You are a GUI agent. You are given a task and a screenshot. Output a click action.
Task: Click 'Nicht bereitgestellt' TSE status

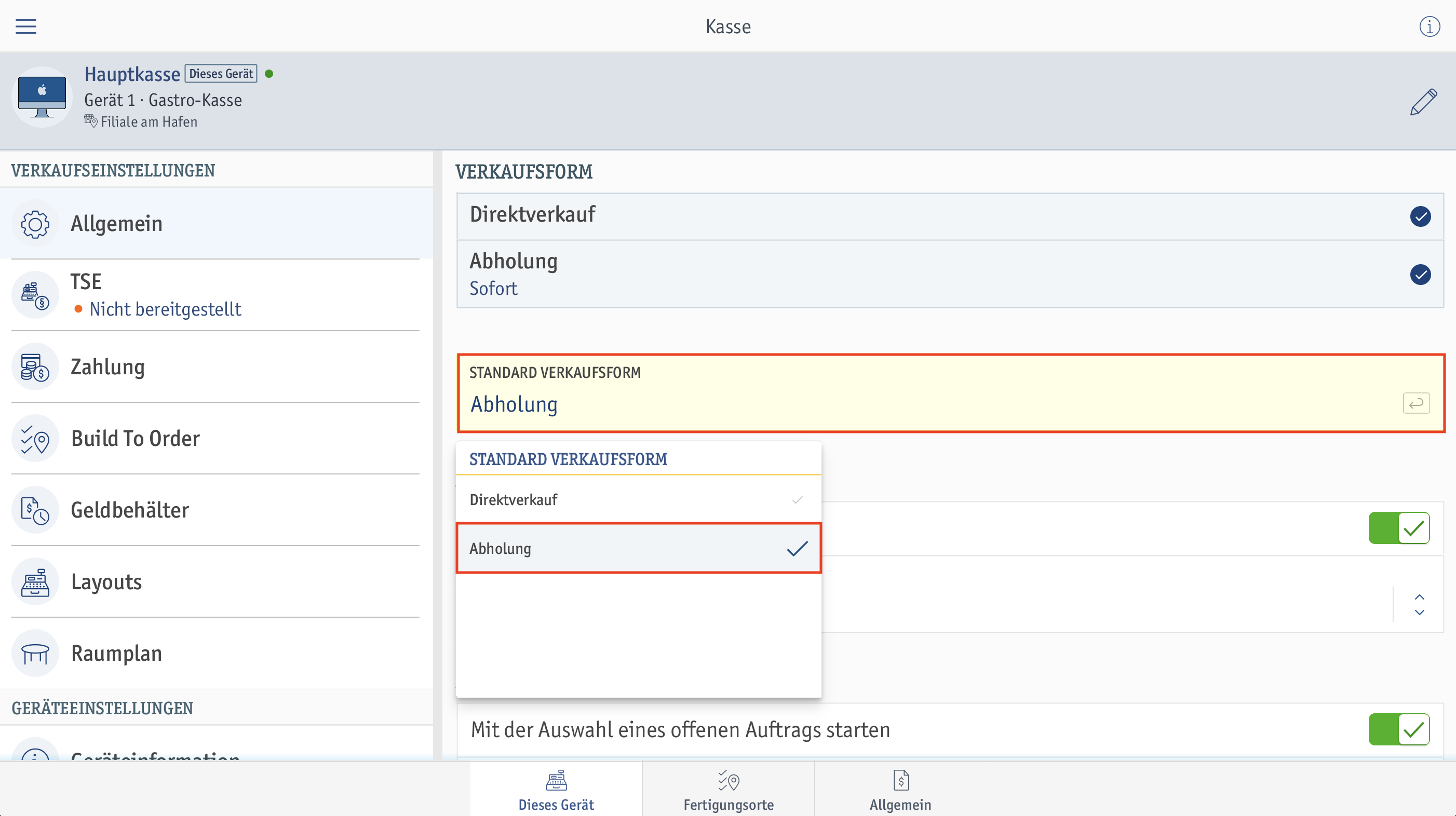165,309
